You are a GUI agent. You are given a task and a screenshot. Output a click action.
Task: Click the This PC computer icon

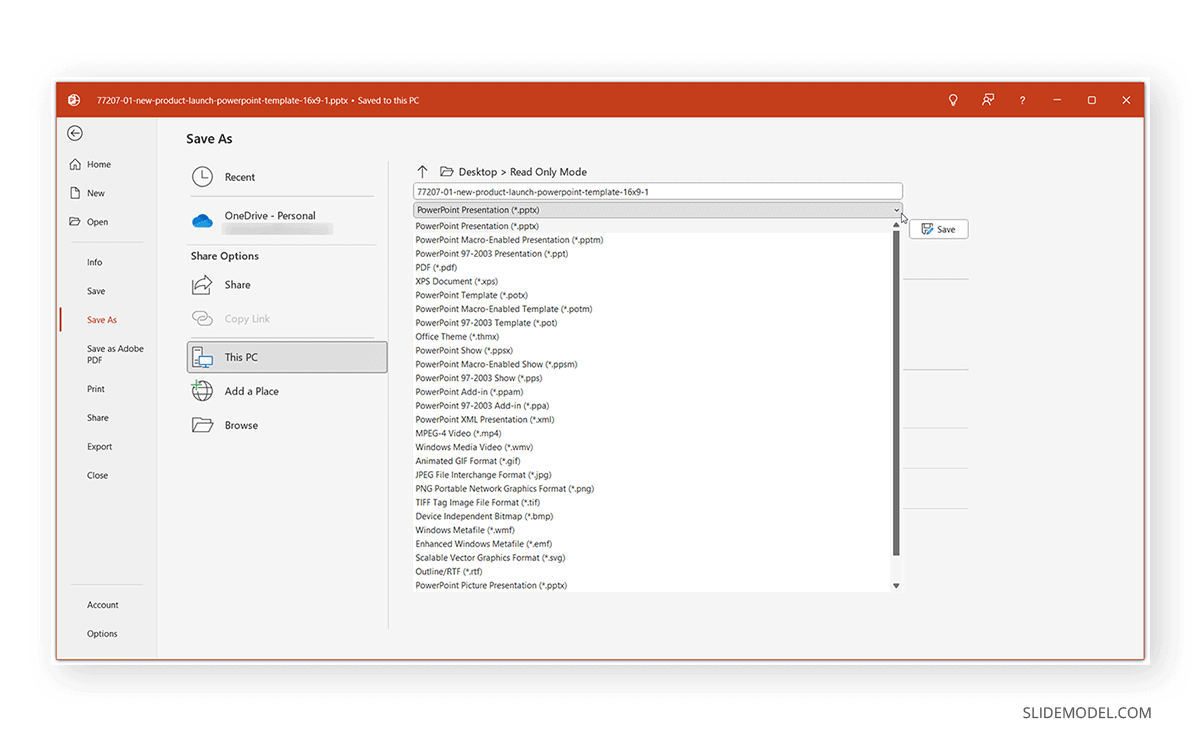(x=202, y=357)
